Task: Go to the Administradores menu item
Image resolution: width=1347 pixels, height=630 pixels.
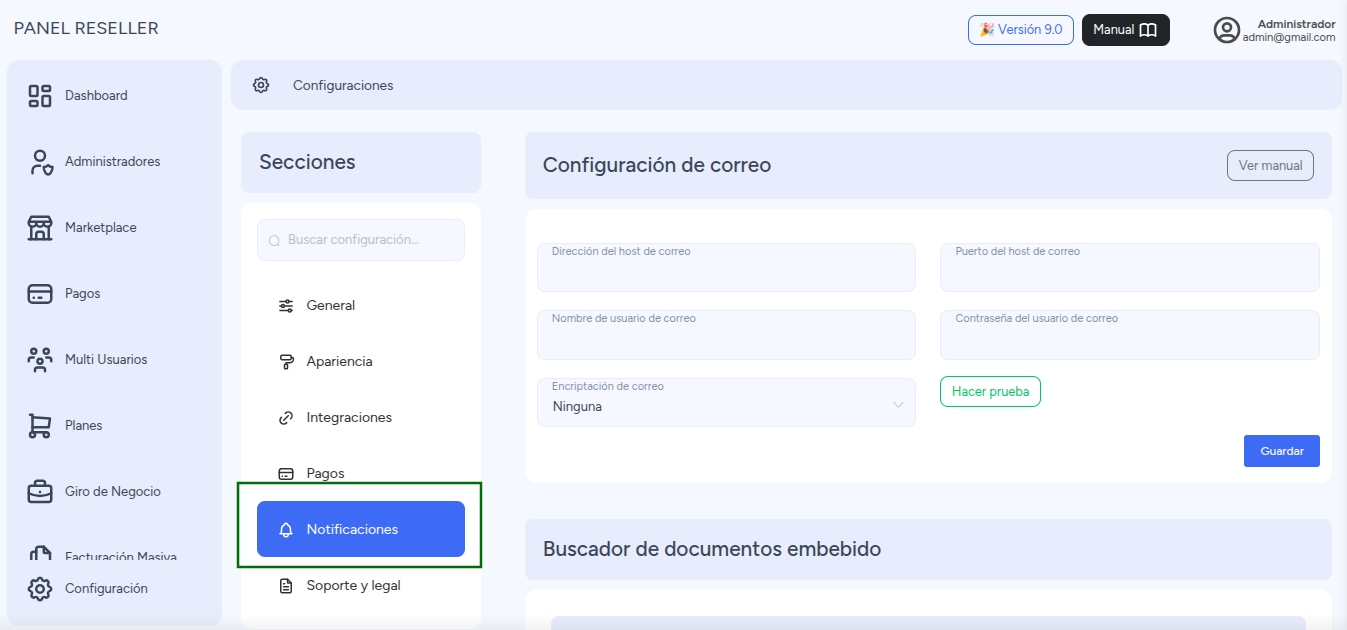Action: 114,162
